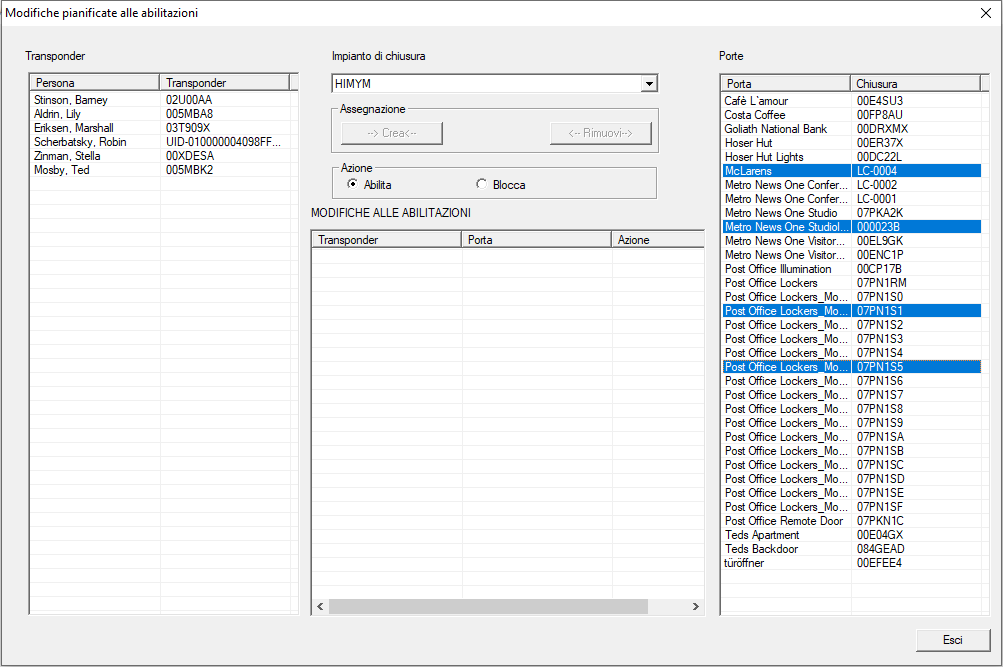Sort by Persona column header
Screen dimensions: 1003x667
(x=94, y=83)
